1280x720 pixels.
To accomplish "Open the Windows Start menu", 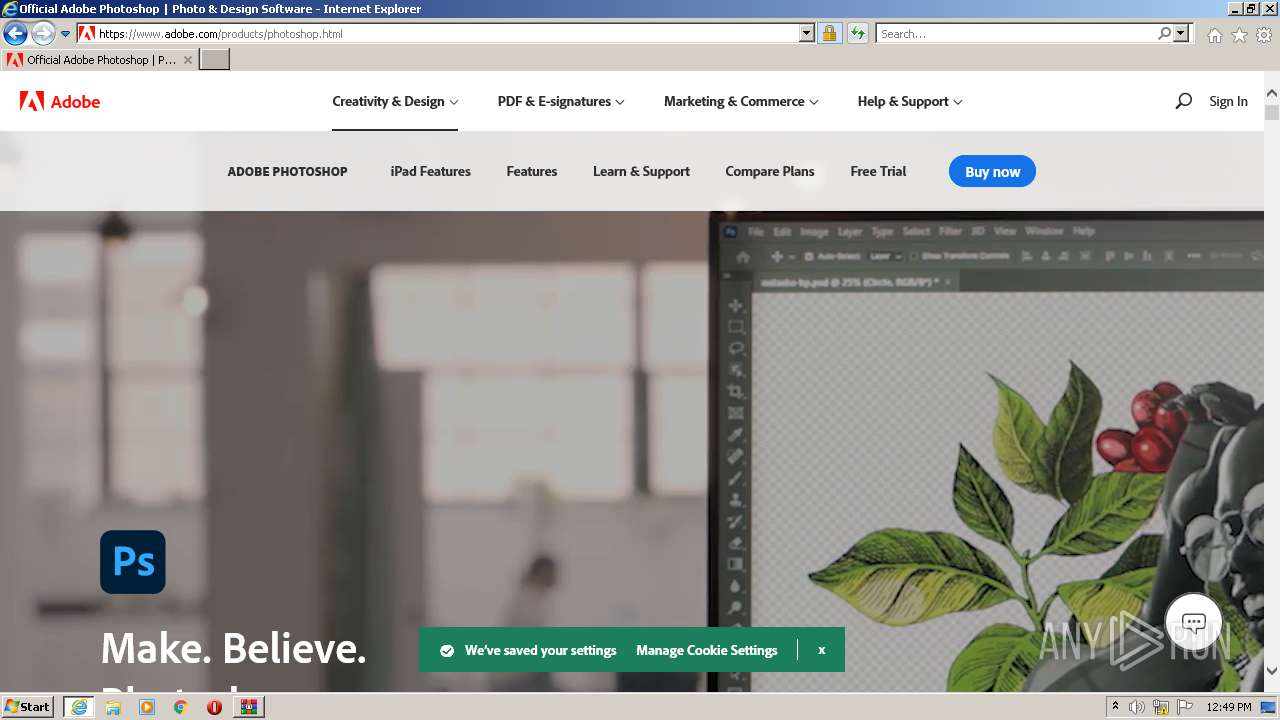I will (x=28, y=707).
